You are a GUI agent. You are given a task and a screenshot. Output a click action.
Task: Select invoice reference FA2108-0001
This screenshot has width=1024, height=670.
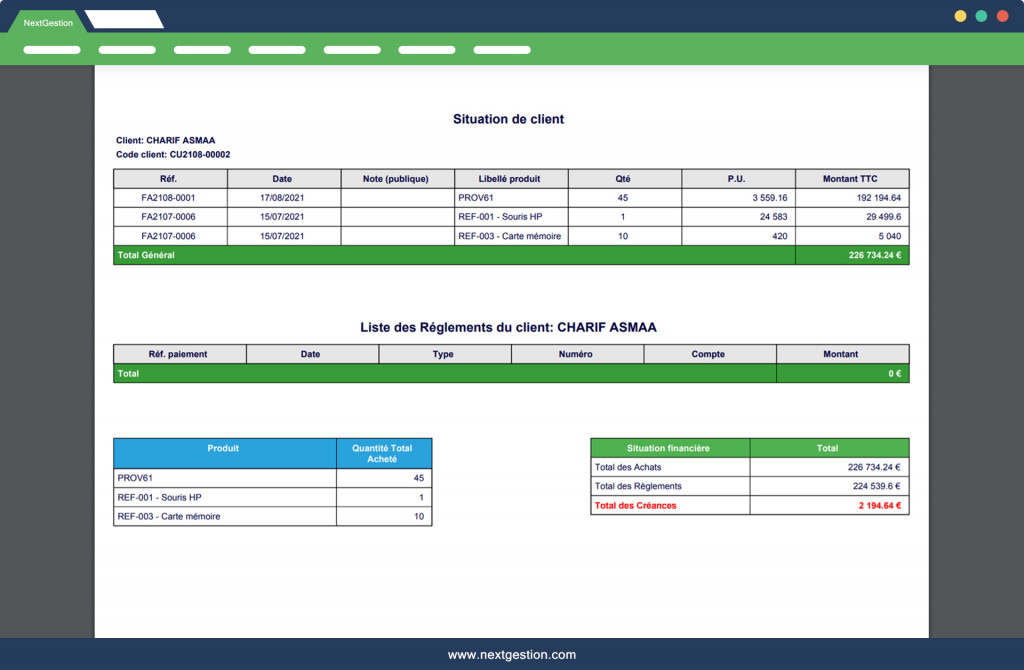168,198
